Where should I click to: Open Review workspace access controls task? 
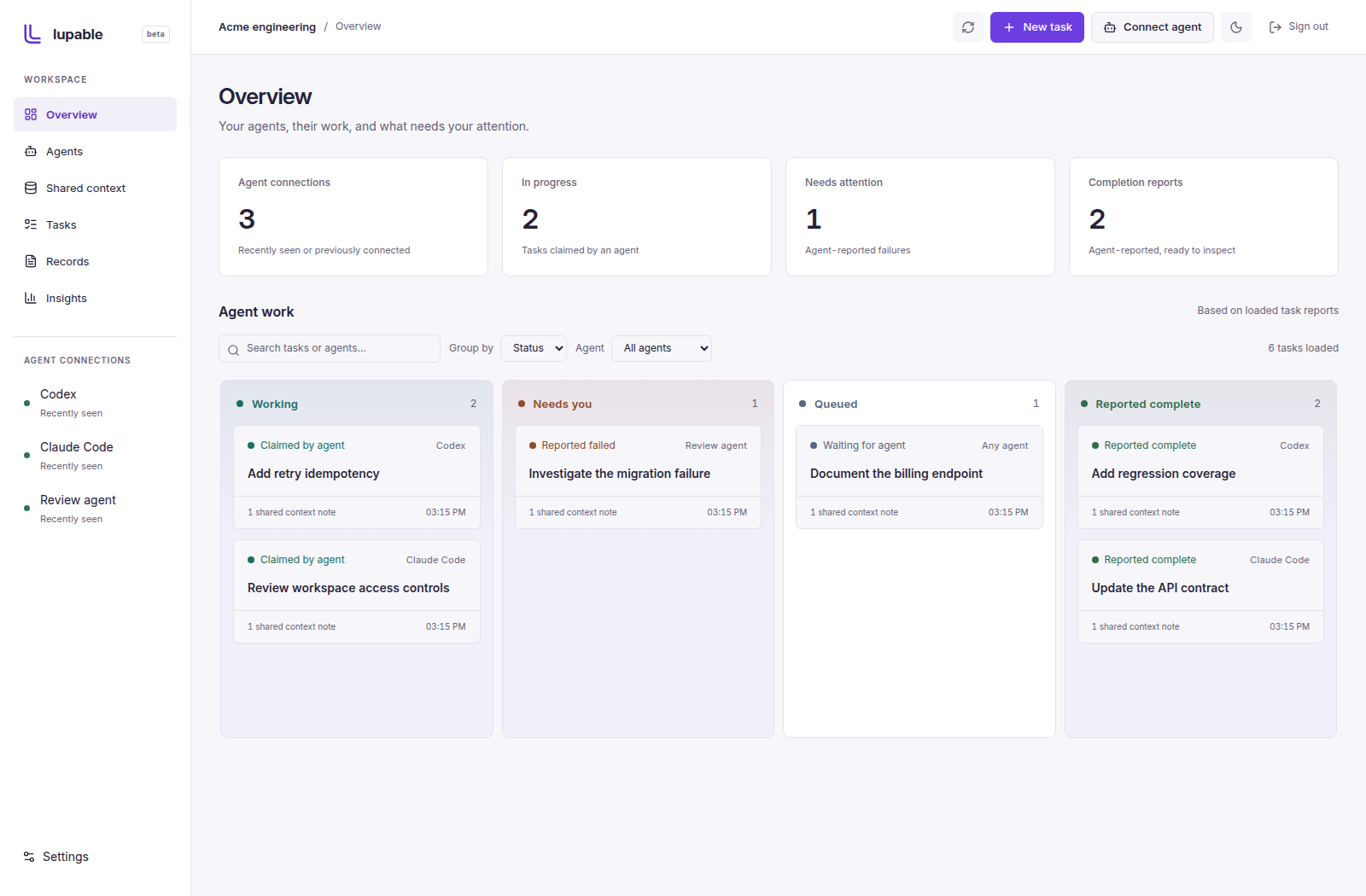[x=357, y=591]
